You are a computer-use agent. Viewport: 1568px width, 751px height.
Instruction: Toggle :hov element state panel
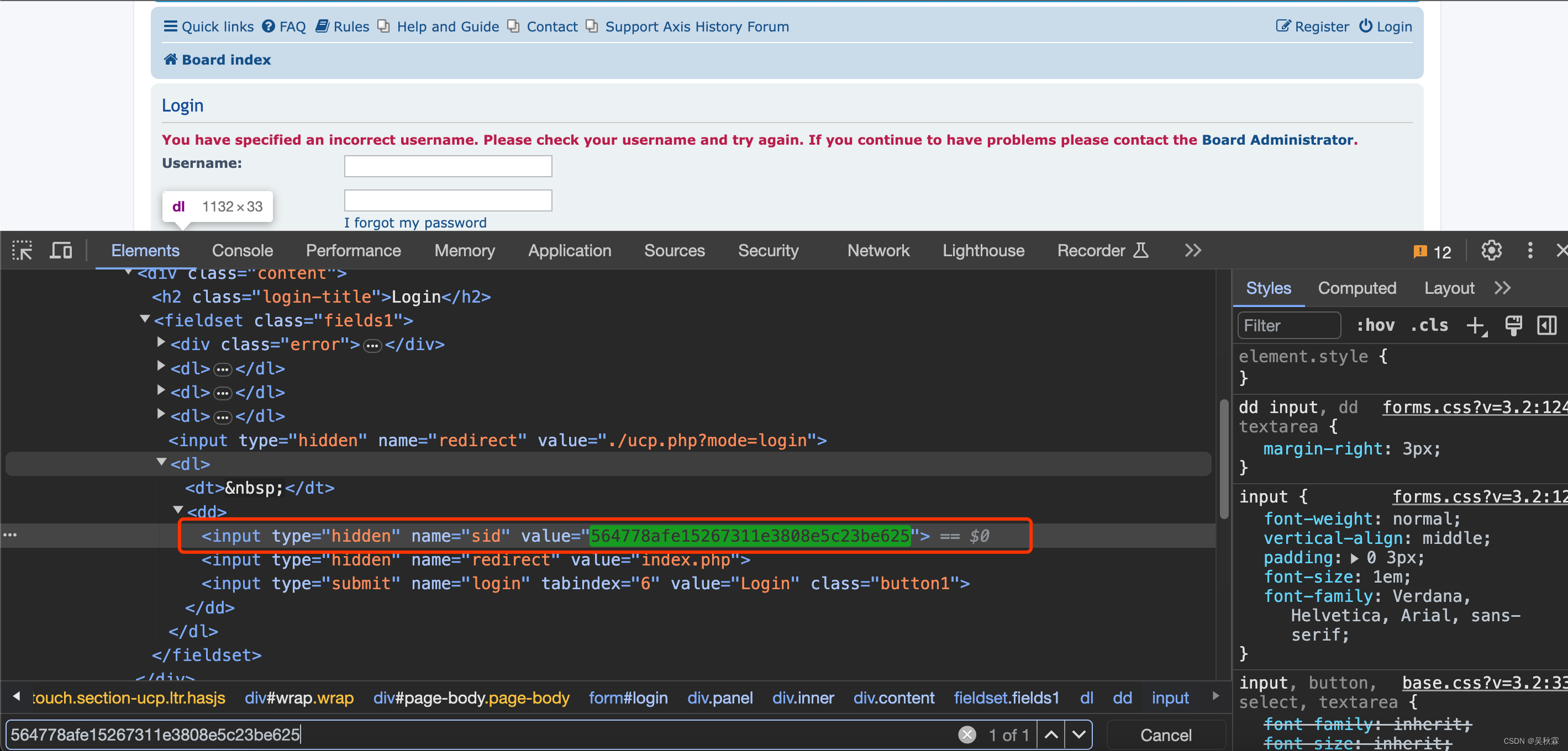[x=1376, y=326]
